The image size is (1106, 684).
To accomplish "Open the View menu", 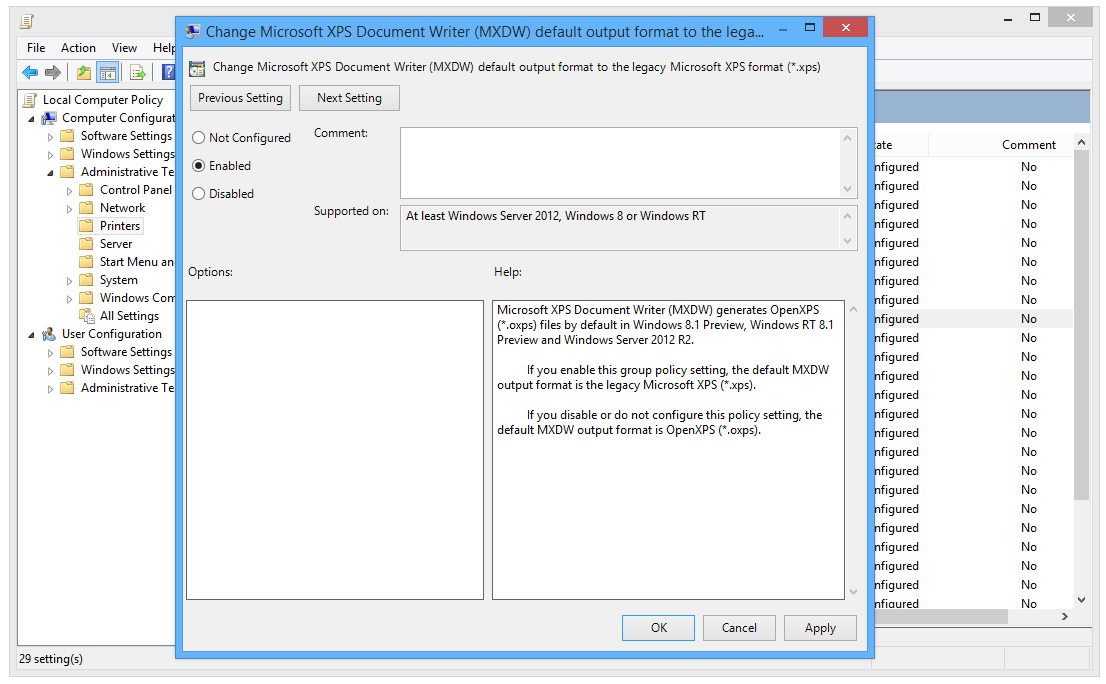I will pyautogui.click(x=124, y=47).
